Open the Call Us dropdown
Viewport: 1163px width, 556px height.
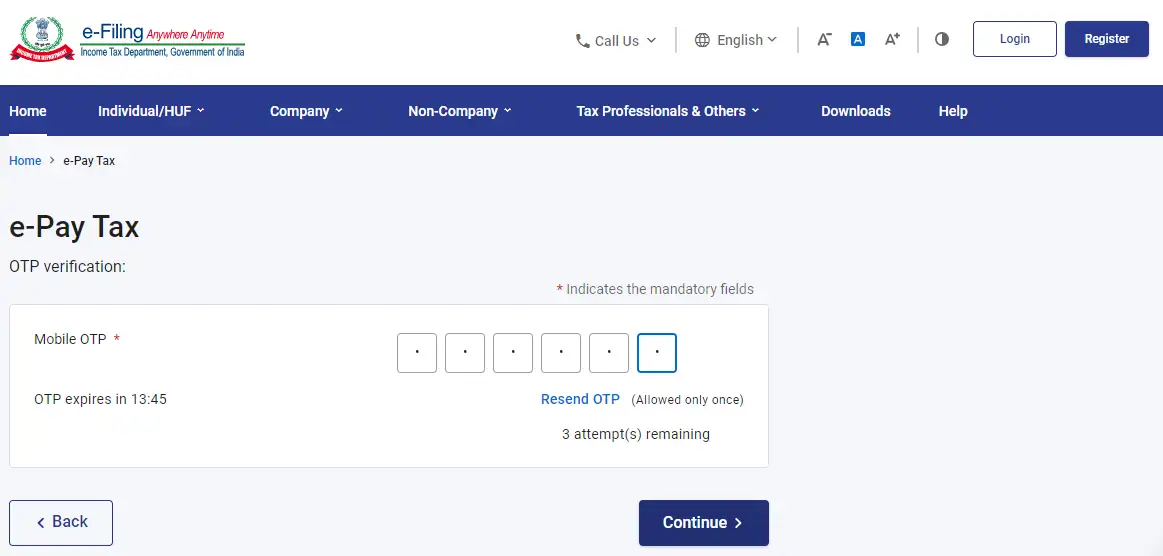(x=616, y=41)
